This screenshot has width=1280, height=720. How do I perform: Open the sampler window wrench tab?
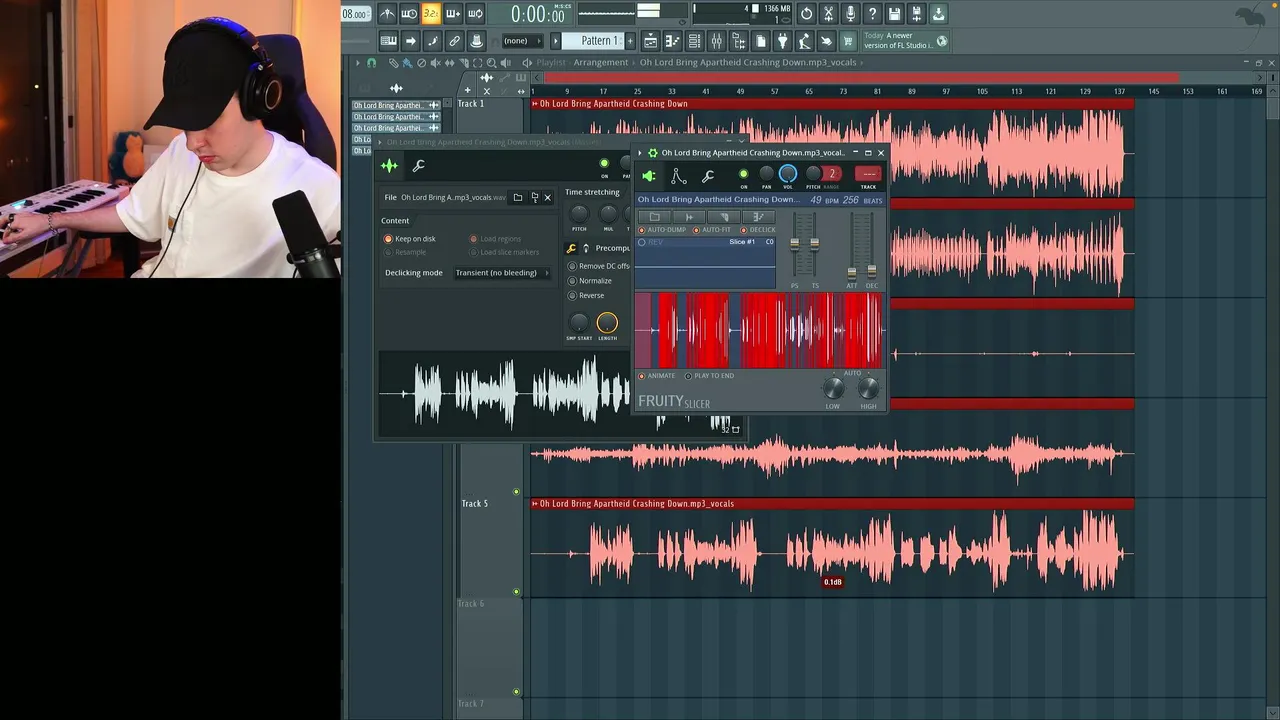(418, 166)
